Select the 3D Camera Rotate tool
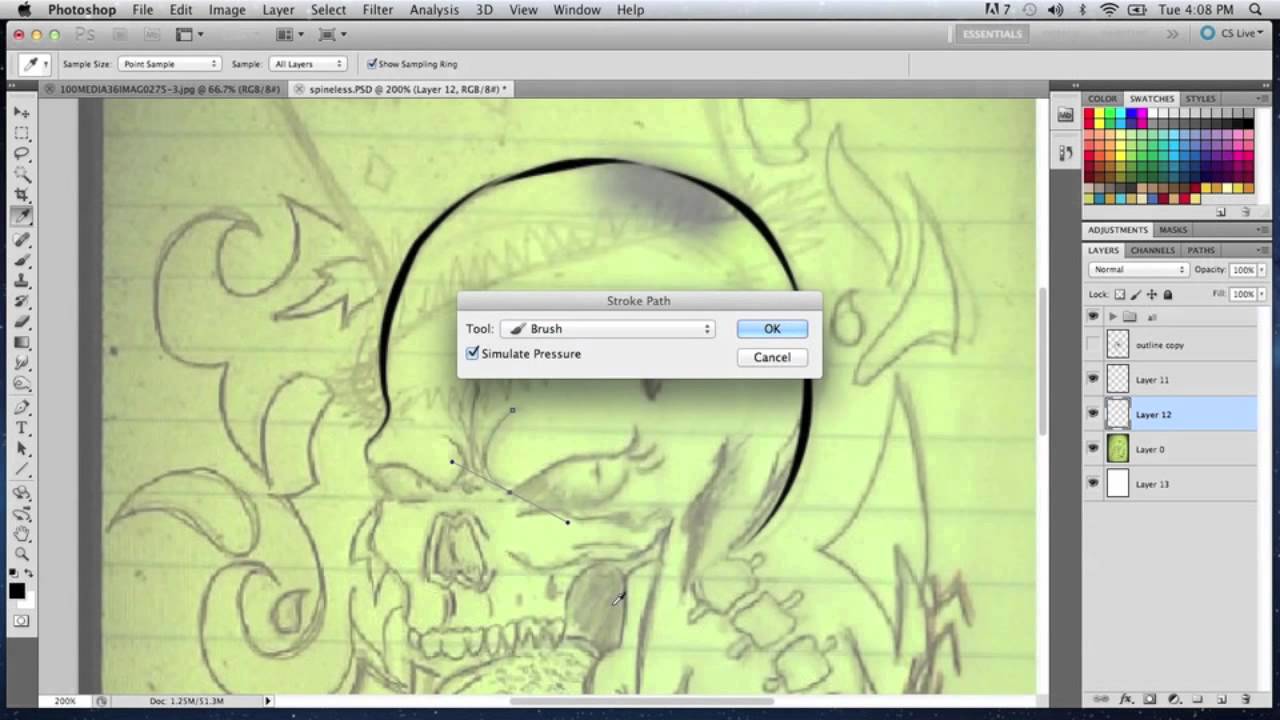1280x720 pixels. click(21, 514)
